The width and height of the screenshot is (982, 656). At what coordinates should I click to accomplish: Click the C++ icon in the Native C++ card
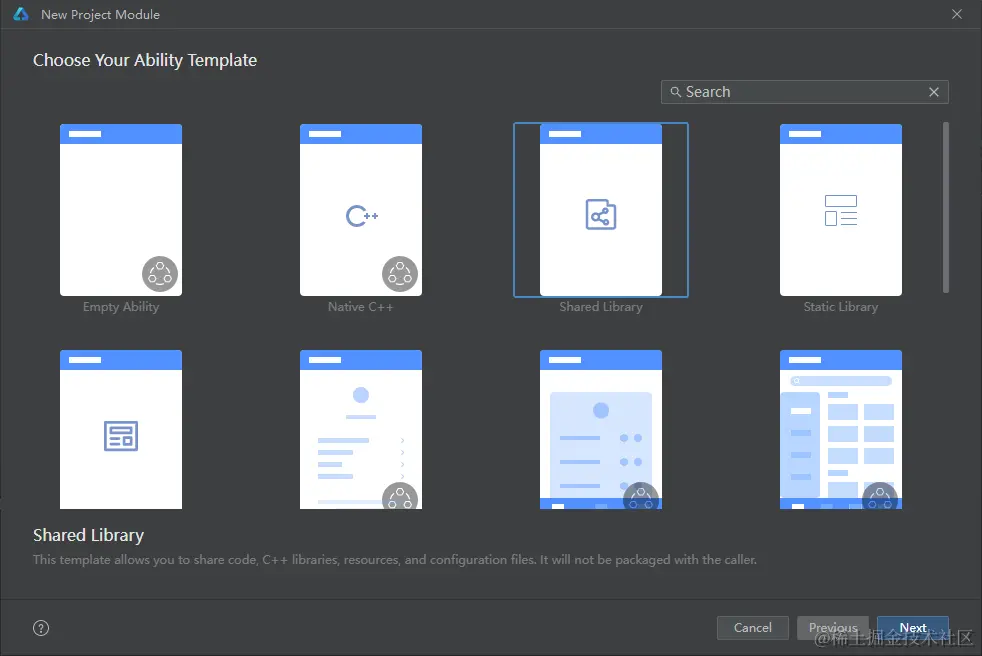[x=362, y=216]
